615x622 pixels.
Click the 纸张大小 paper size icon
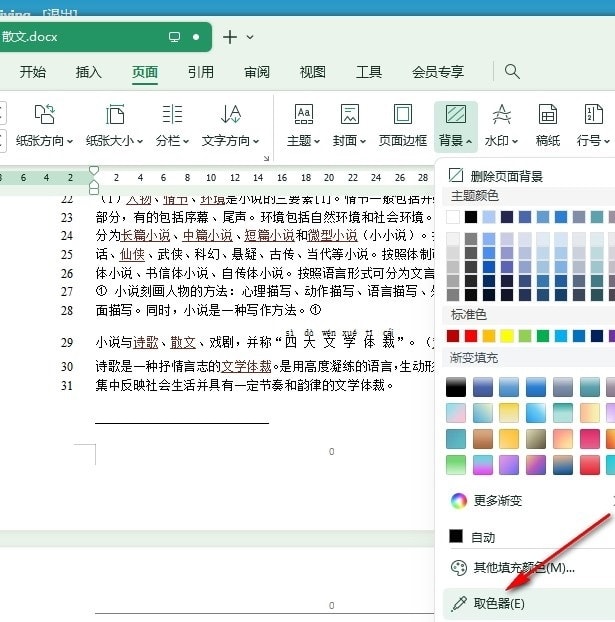pos(115,115)
